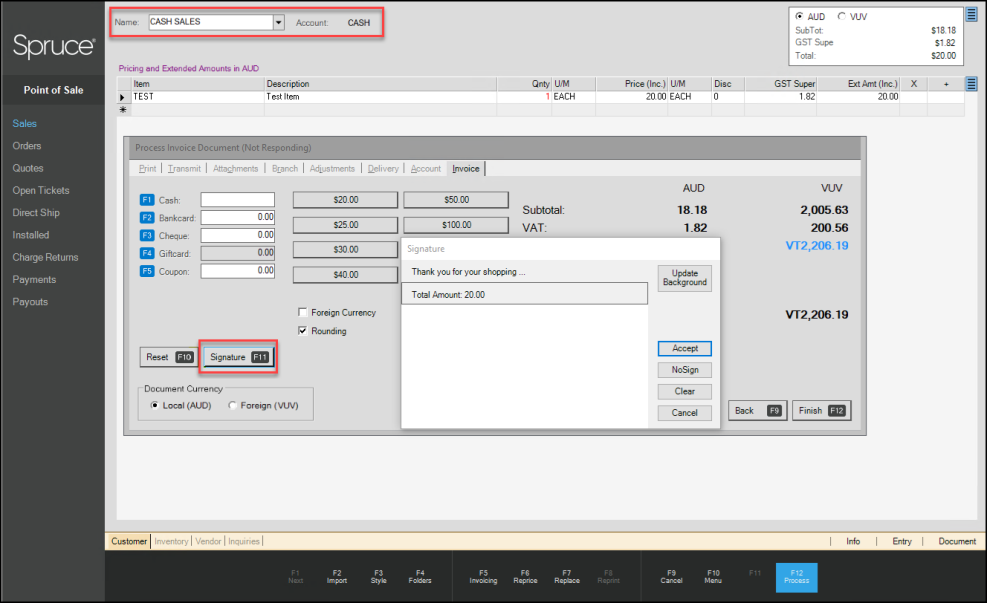The width and height of the screenshot is (987, 603).
Task: Open the Adjustments tab
Action: pos(332,169)
